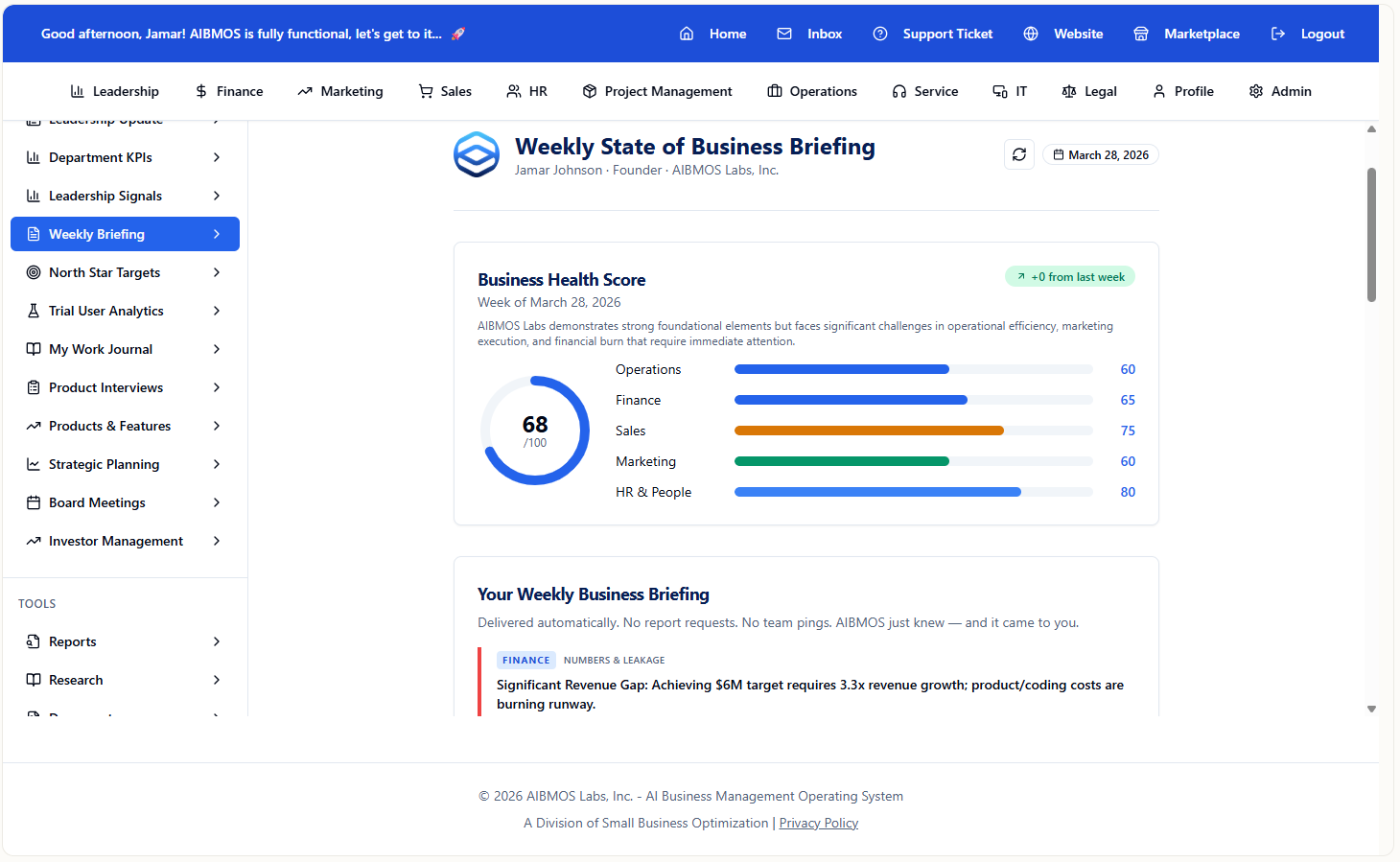The image size is (1400, 862).
Task: Click the refresh briefing icon button
Action: [1018, 154]
